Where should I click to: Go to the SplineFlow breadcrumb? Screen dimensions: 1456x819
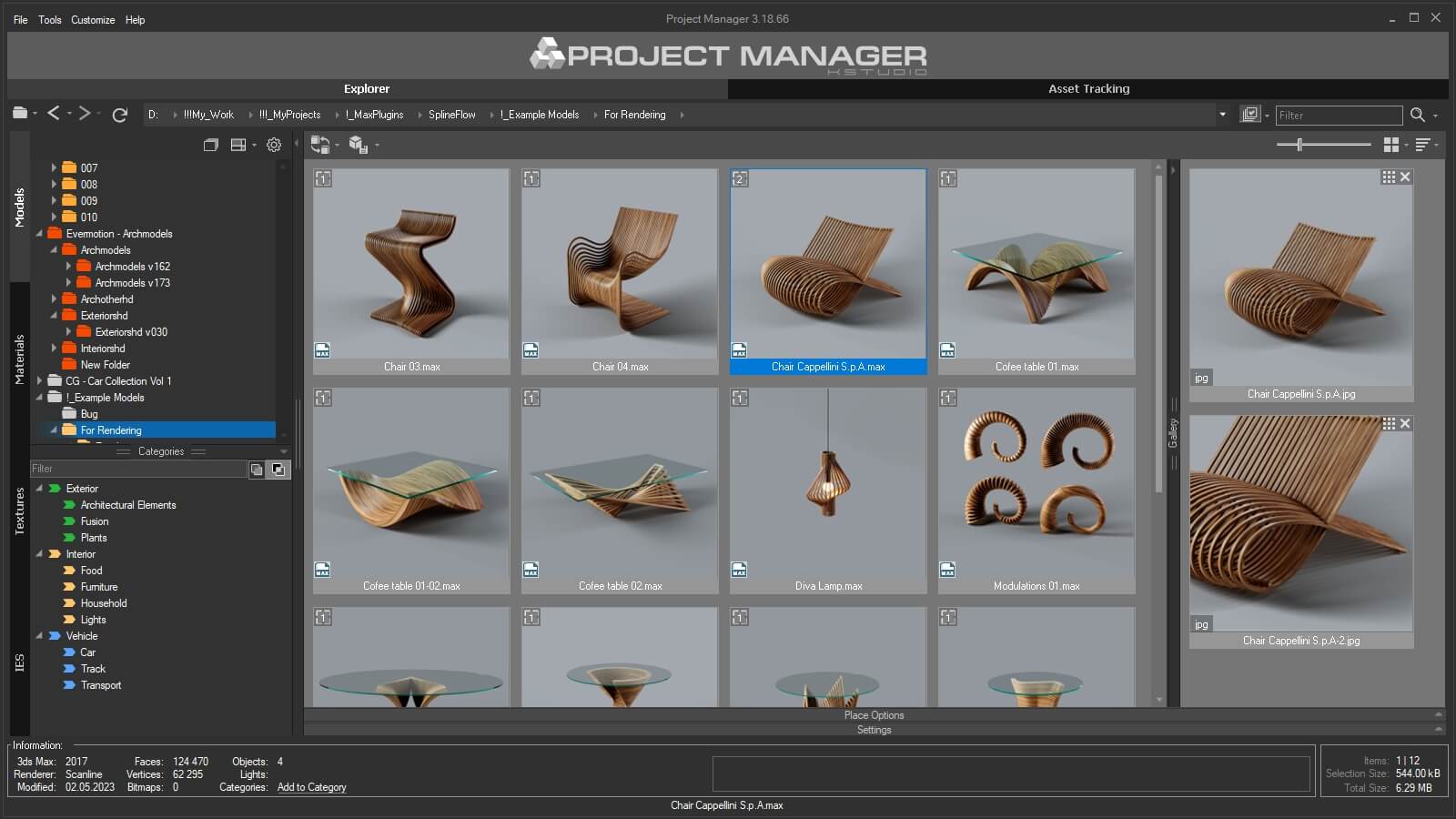pyautogui.click(x=452, y=115)
